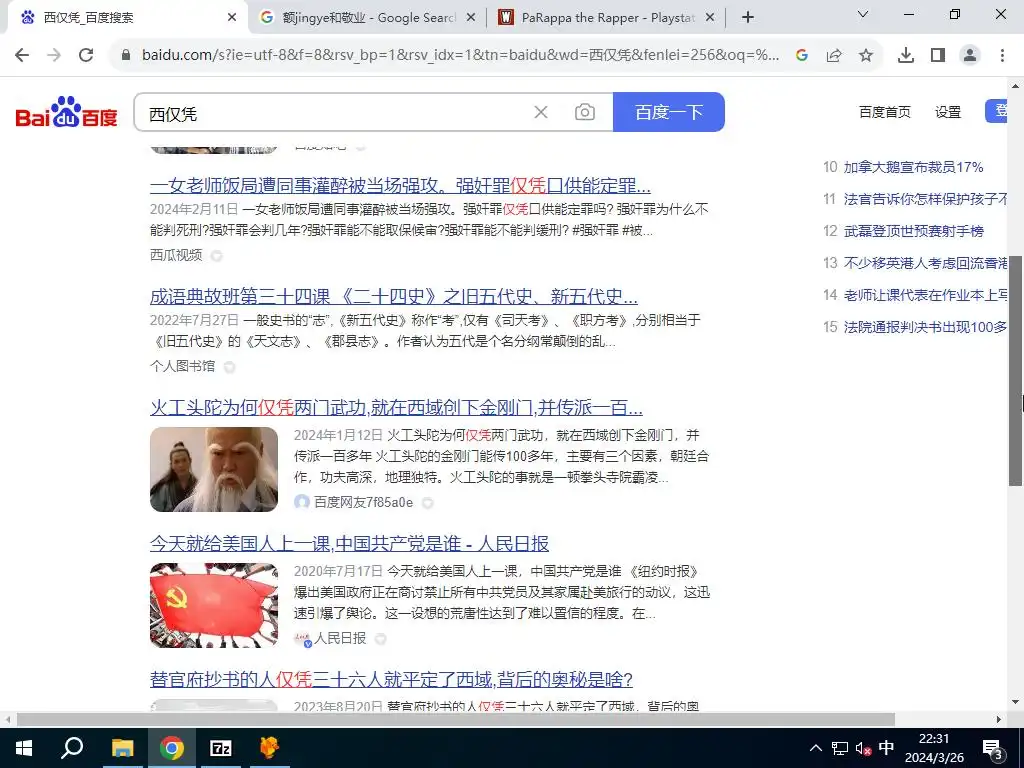Open Windows Start menu

pyautogui.click(x=24, y=748)
